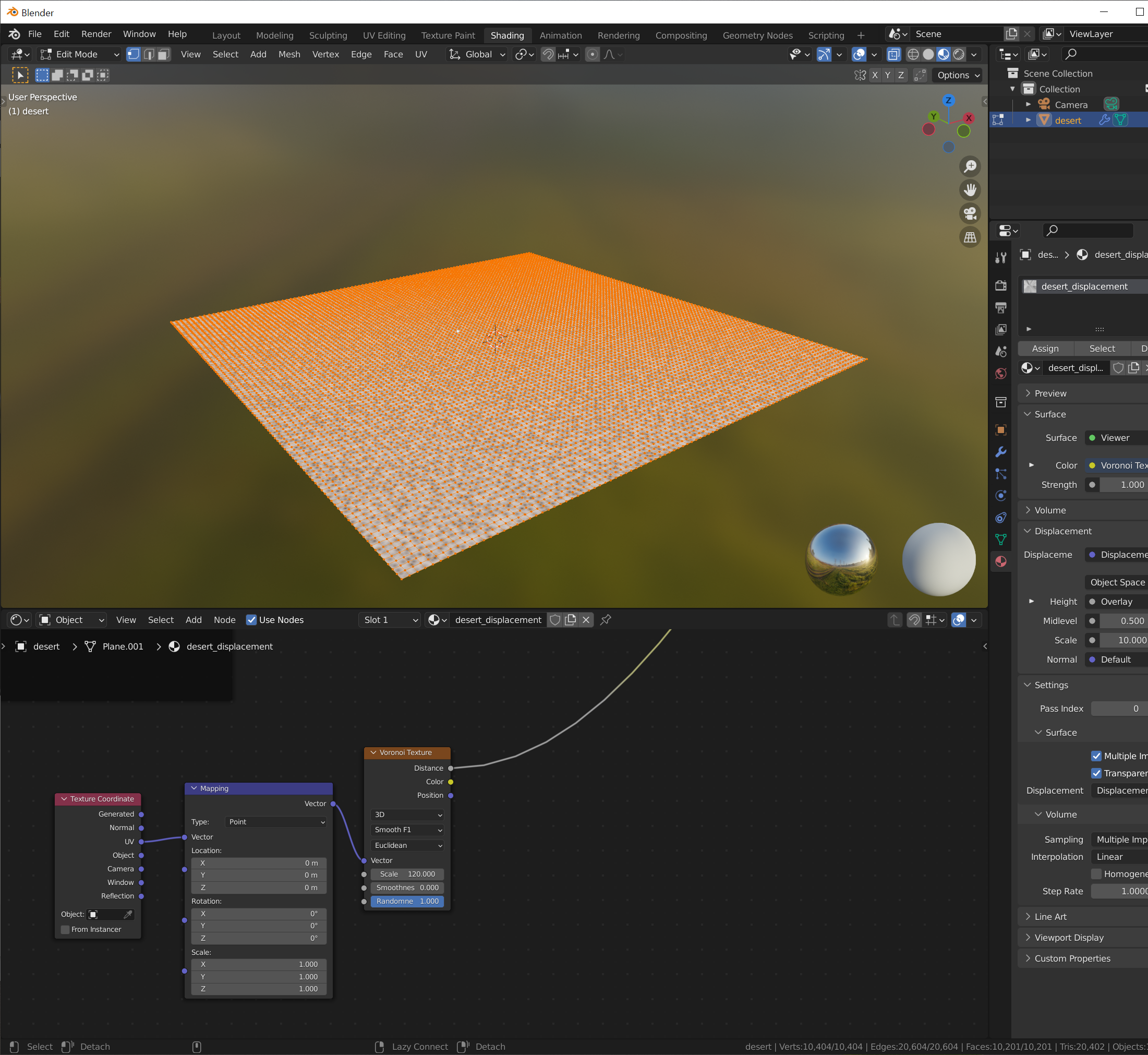
Task: Select the Camera object in the outliner
Action: coord(1070,104)
